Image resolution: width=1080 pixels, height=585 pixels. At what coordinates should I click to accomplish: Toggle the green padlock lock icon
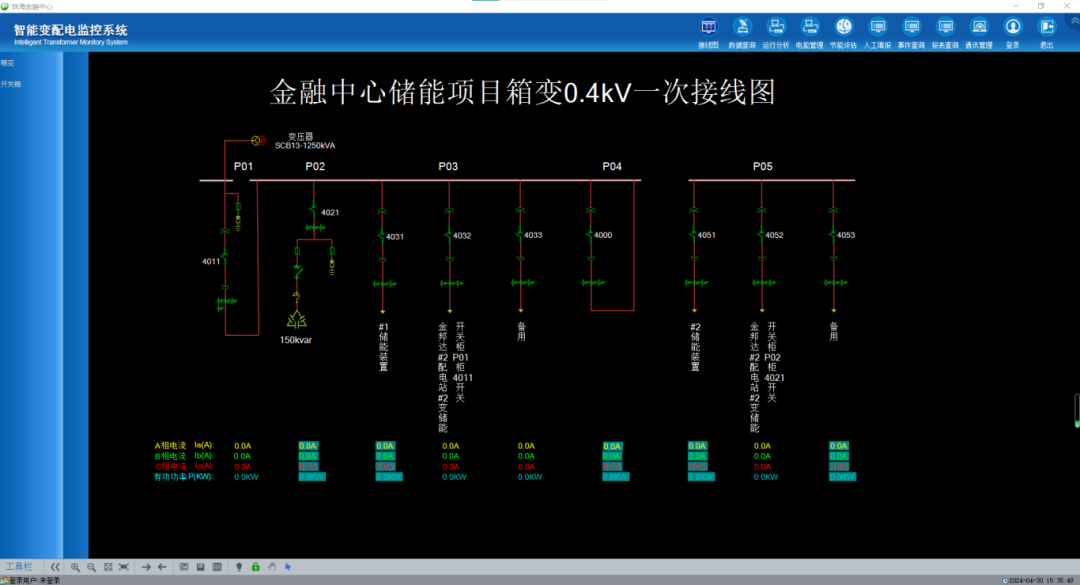tap(256, 567)
